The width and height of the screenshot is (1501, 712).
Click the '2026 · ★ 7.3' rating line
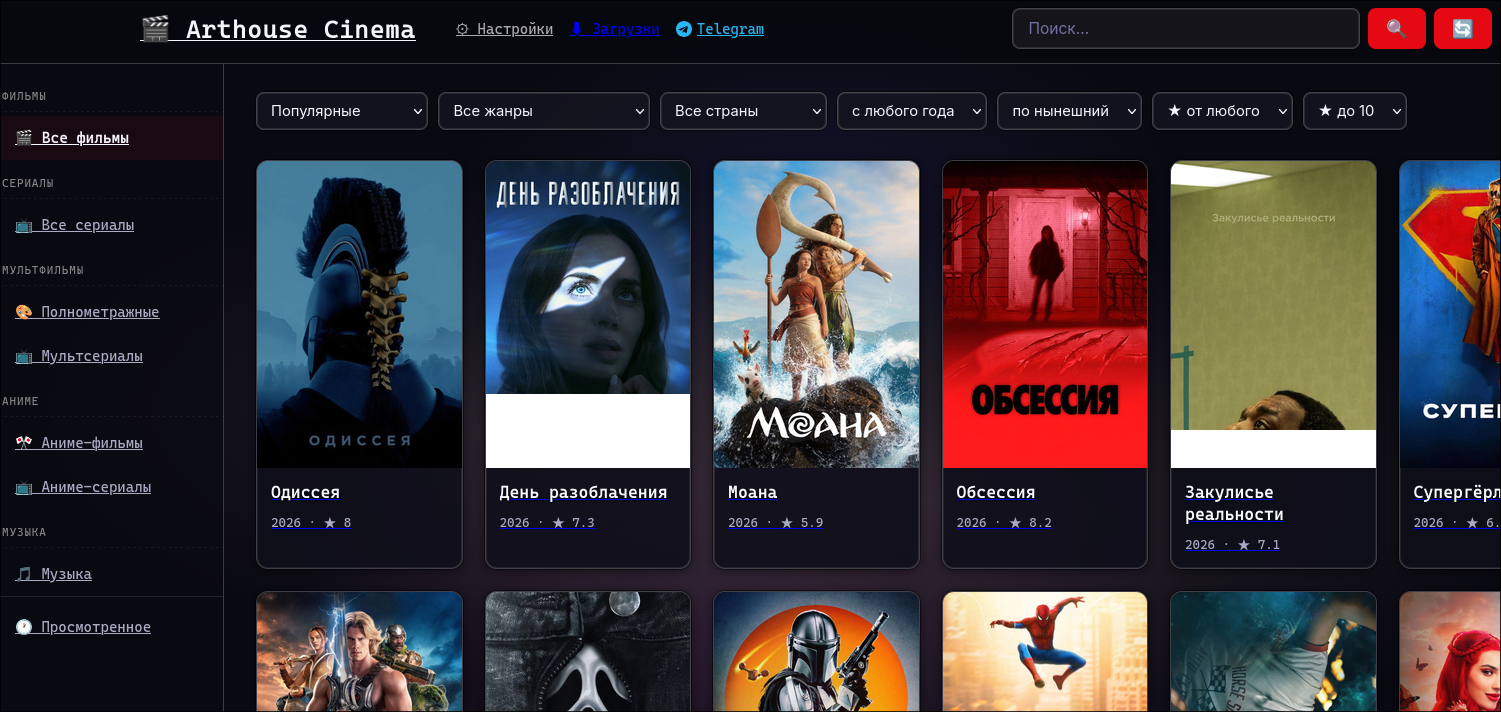[547, 522]
